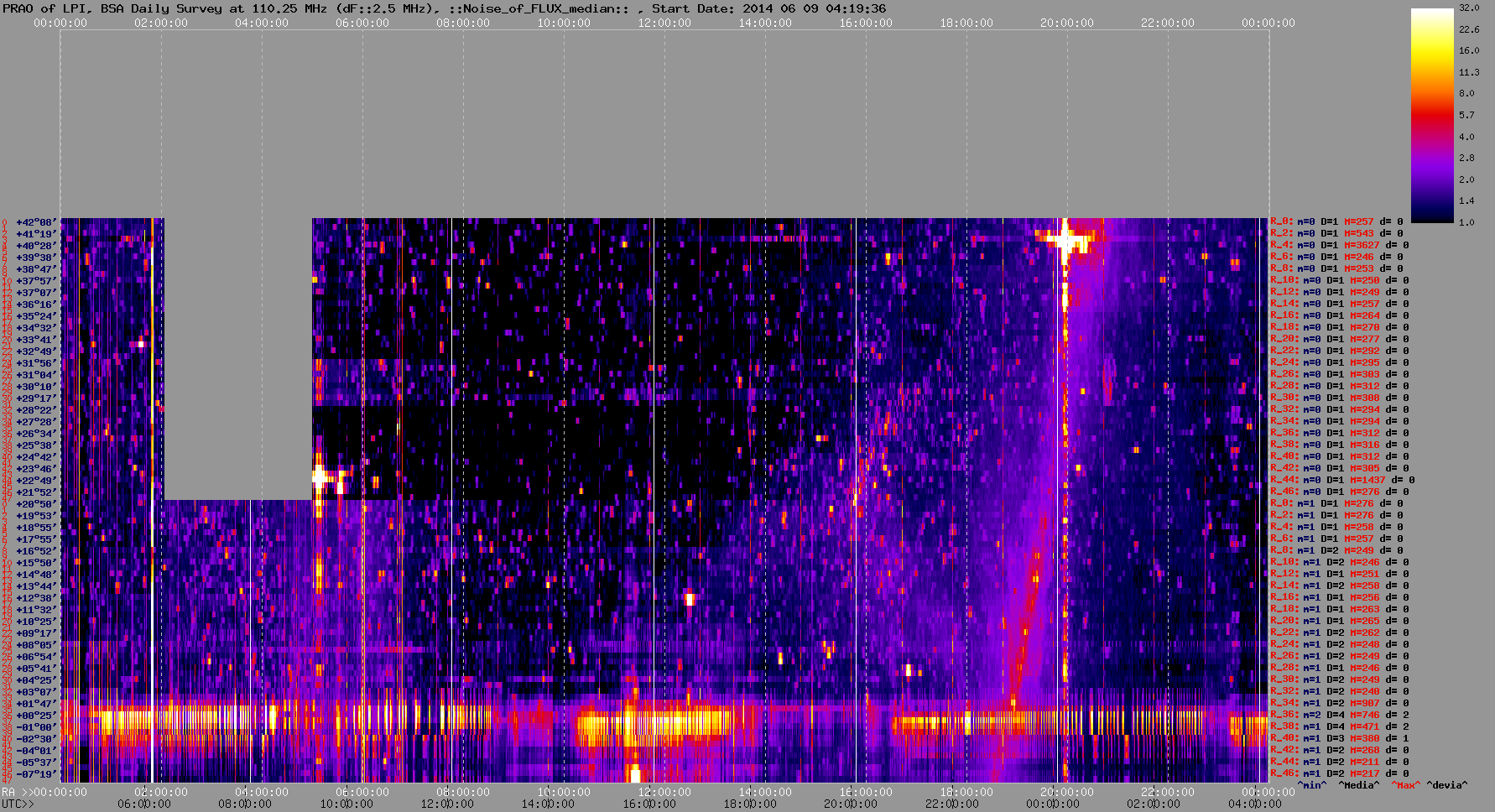Click the row stats line with M=217
The height and width of the screenshot is (812, 1495).
point(1340,774)
